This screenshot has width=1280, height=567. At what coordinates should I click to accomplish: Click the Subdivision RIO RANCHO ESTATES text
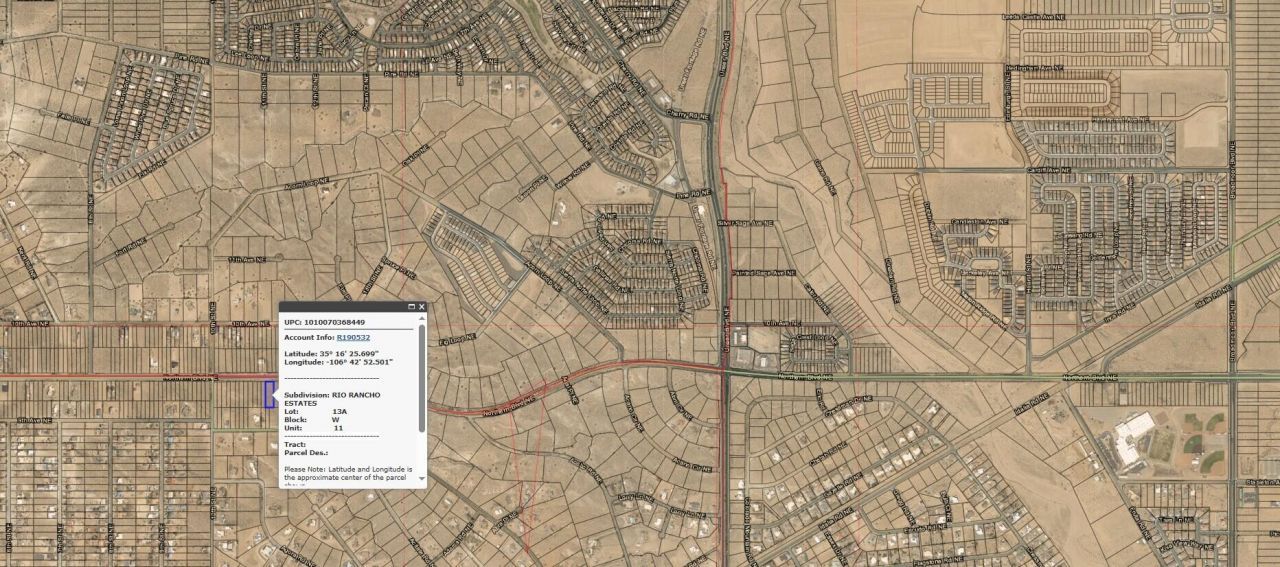(332, 399)
